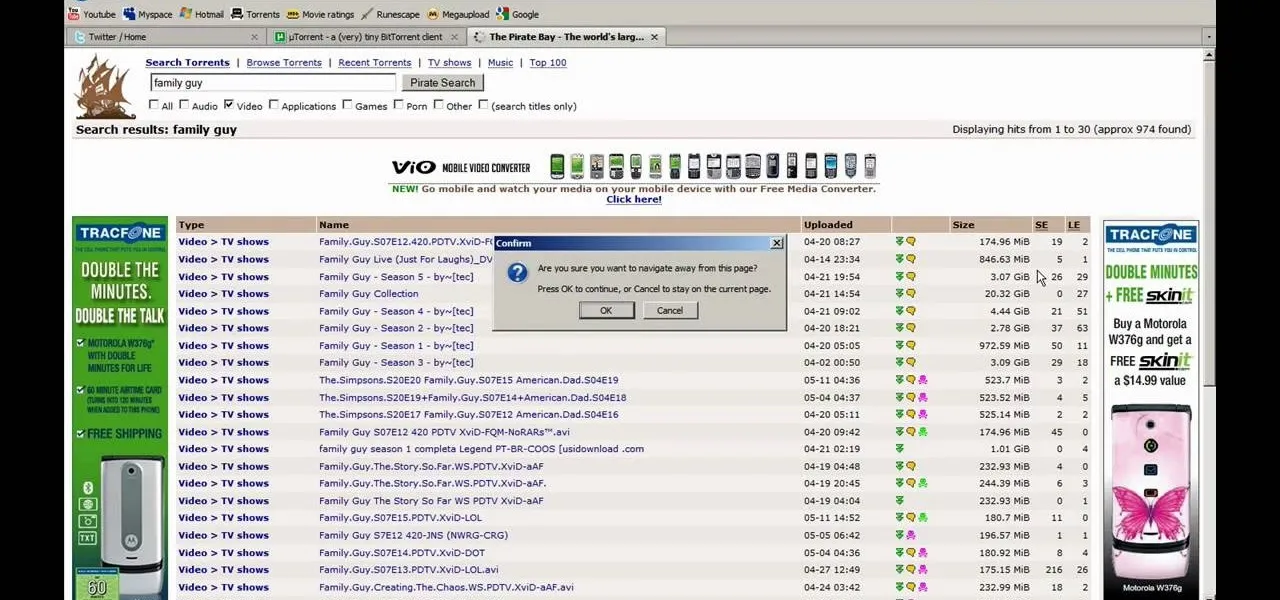Image resolution: width=1280 pixels, height=600 pixels.
Task: Click the right Tracfone Motorola W376g ad
Action: (1150, 410)
